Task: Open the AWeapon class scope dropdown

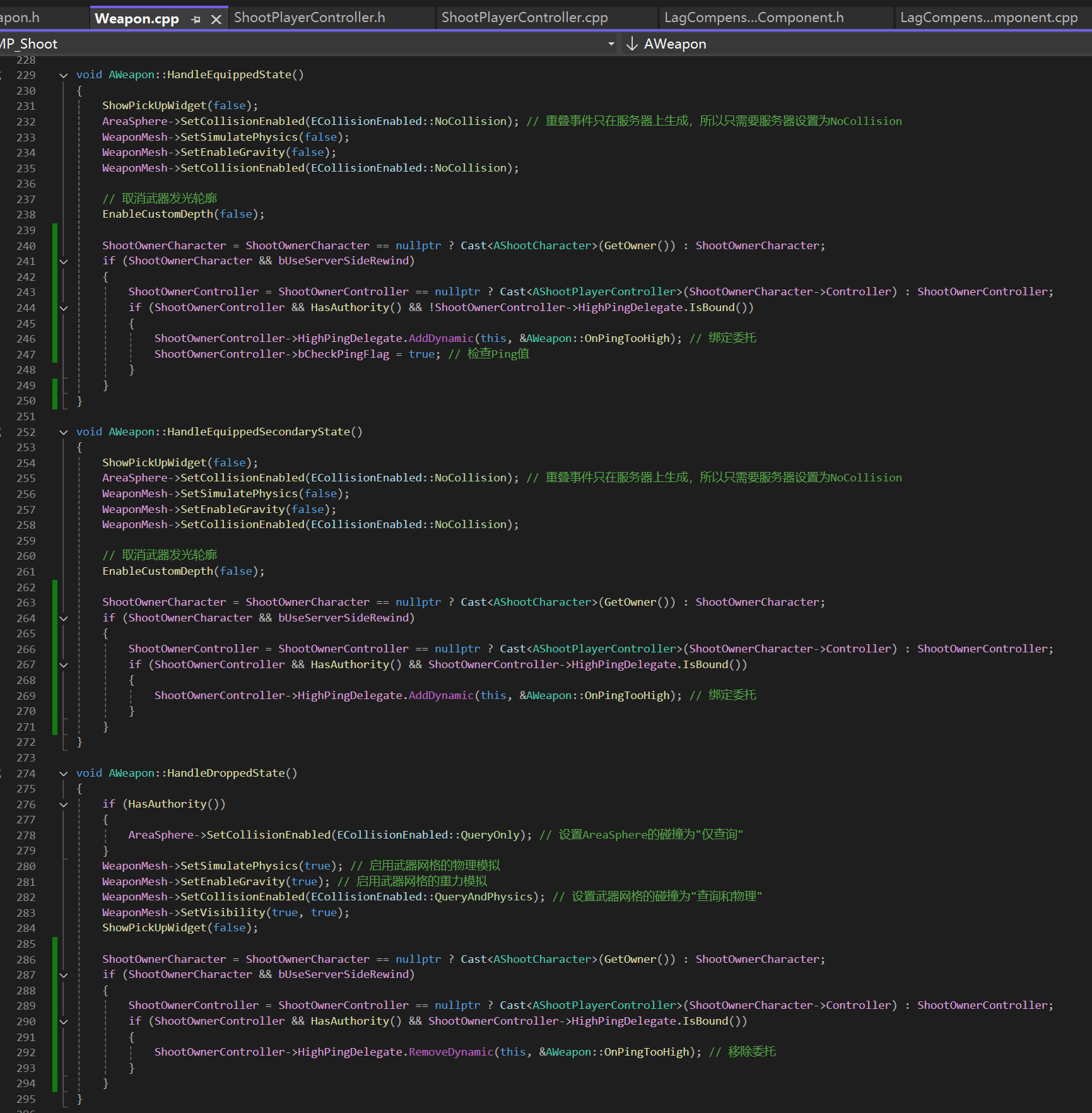Action: pos(858,44)
